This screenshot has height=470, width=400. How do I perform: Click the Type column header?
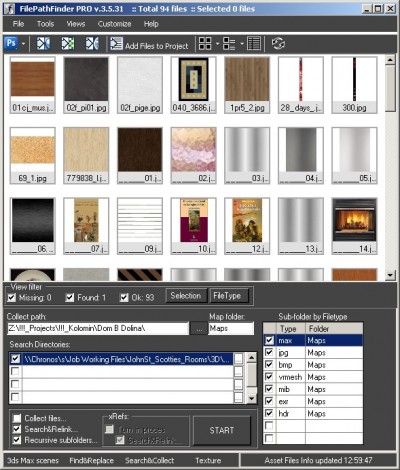tap(291, 329)
